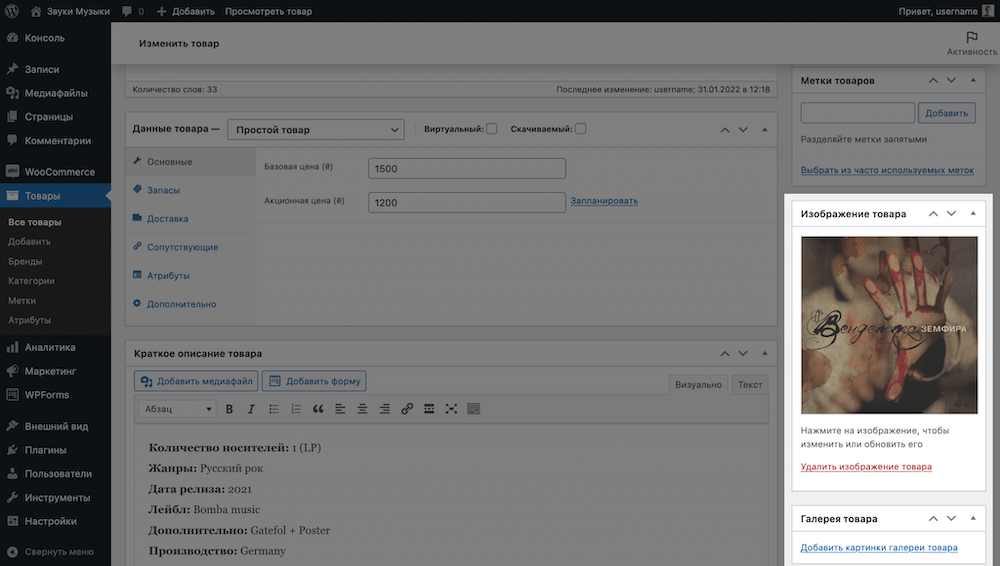The height and width of the screenshot is (566, 1000).
Task: Open the Простой товар product type dropdown
Action: pos(316,130)
